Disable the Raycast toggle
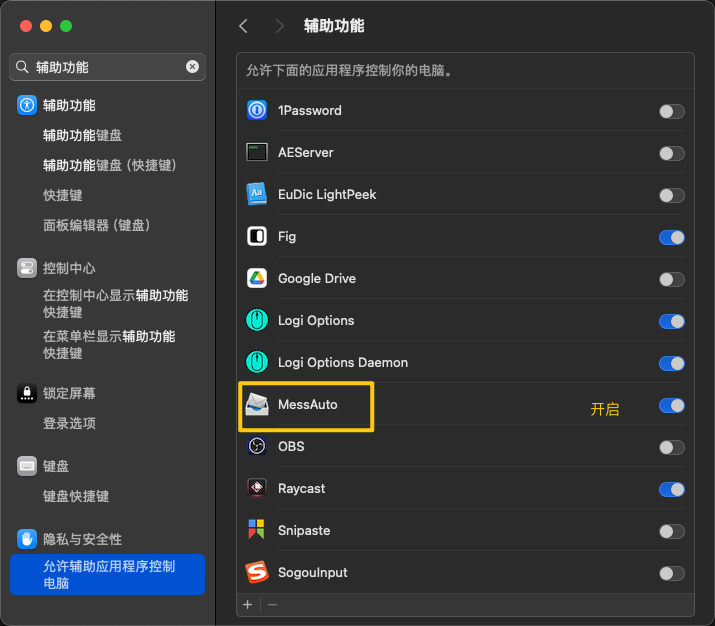 click(671, 489)
